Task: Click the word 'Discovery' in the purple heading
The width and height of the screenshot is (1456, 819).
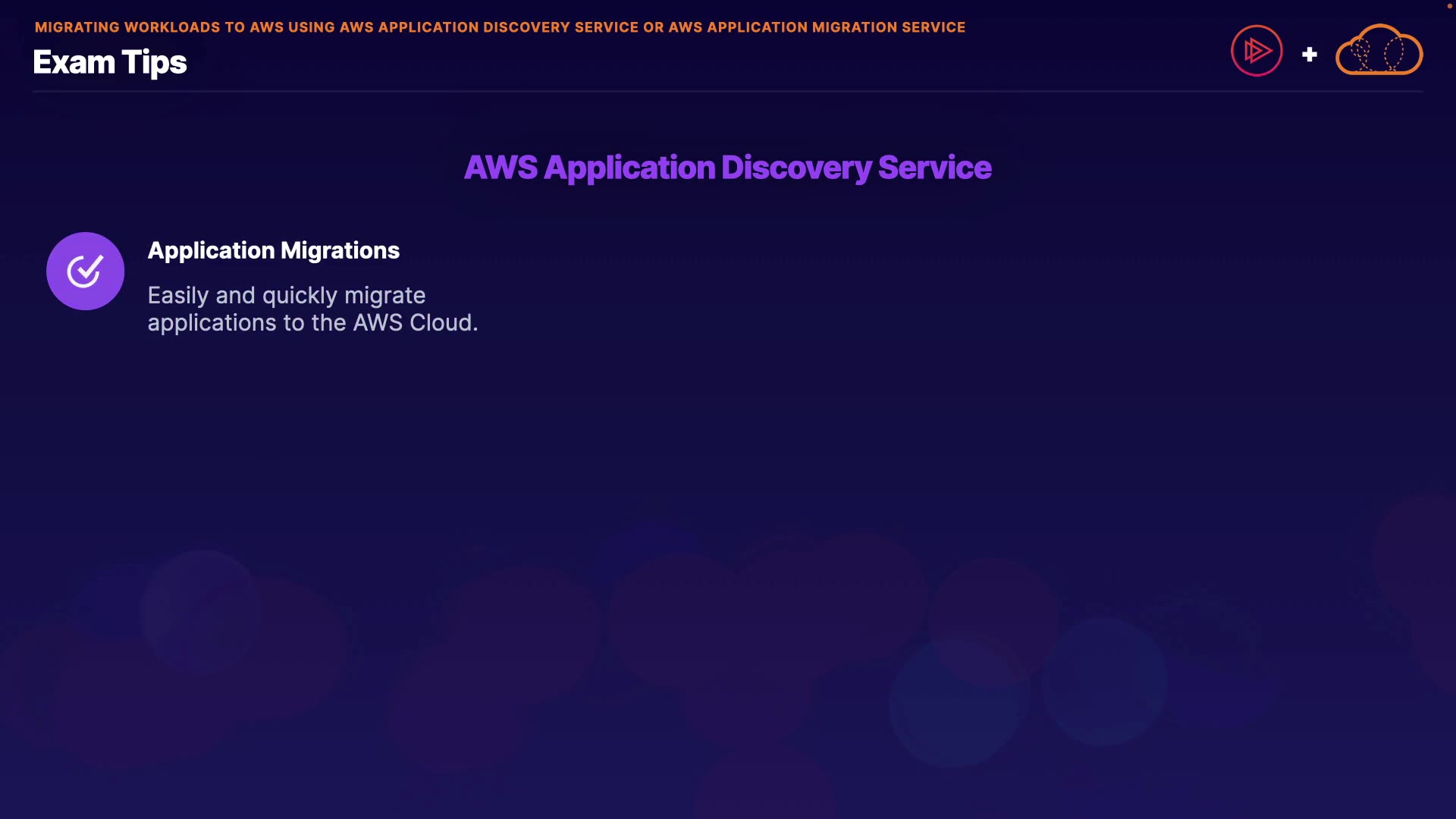Action: [795, 168]
